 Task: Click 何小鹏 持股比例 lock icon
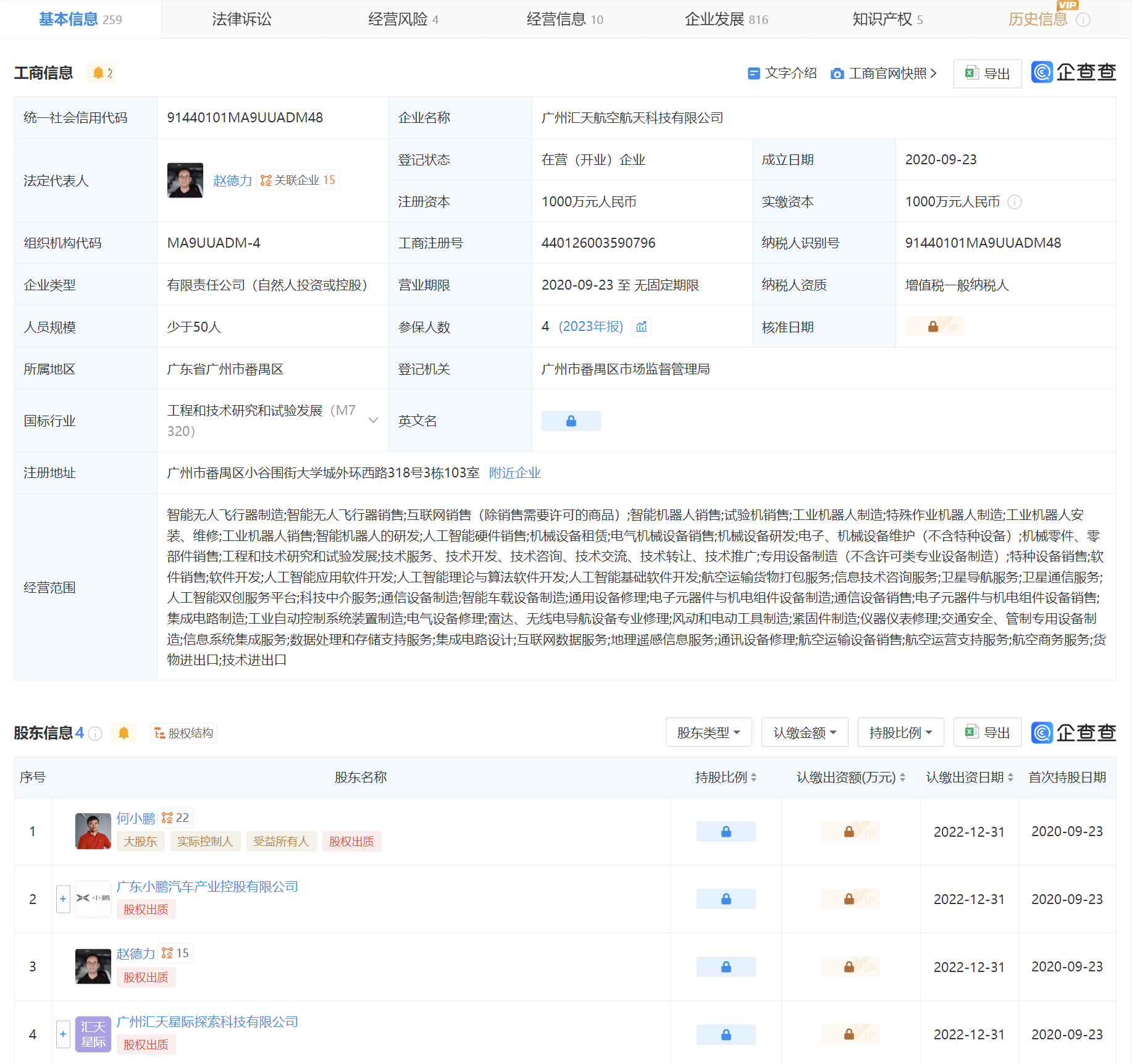[x=726, y=832]
